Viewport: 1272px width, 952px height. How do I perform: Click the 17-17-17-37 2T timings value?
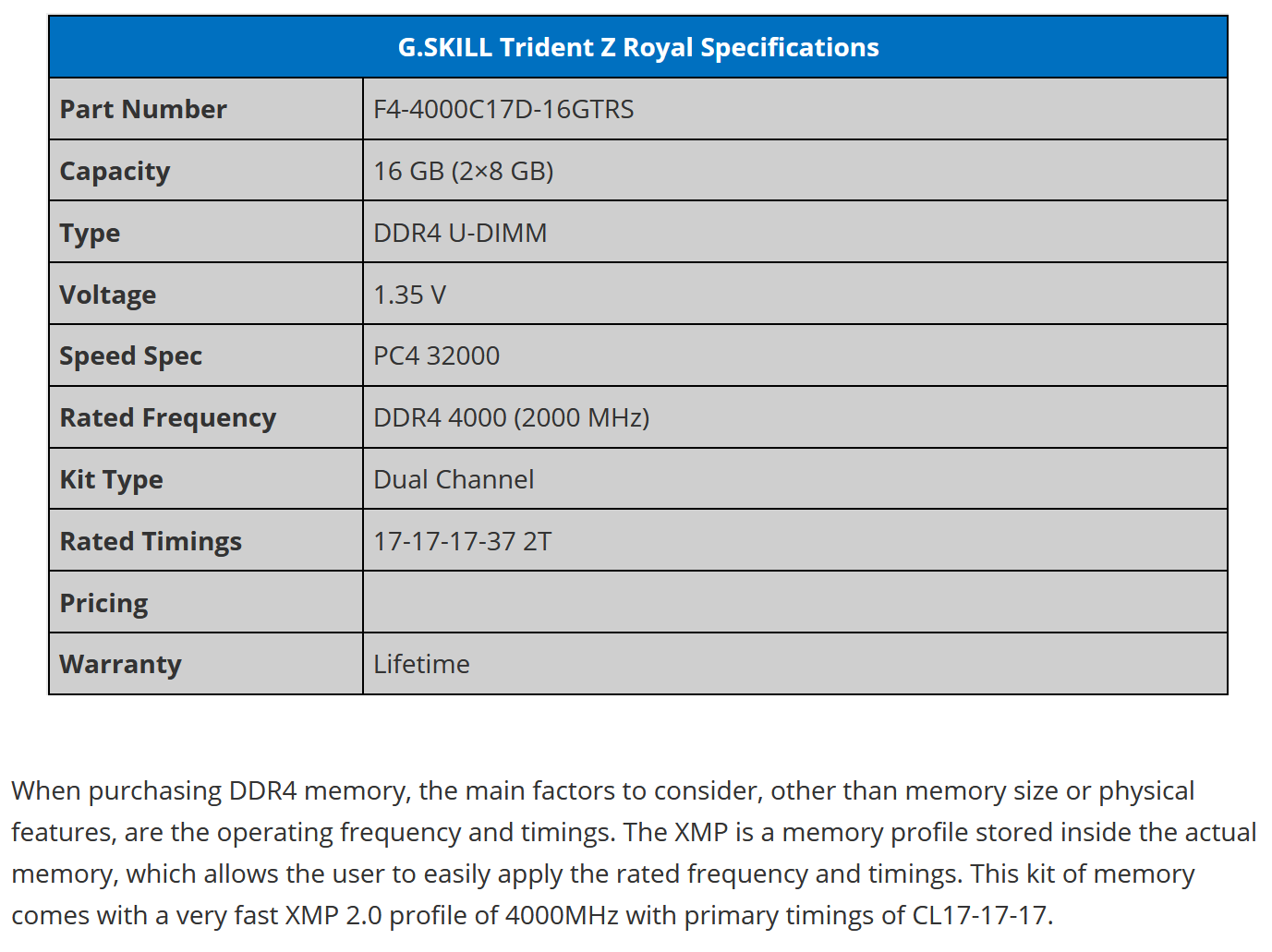pos(462,541)
